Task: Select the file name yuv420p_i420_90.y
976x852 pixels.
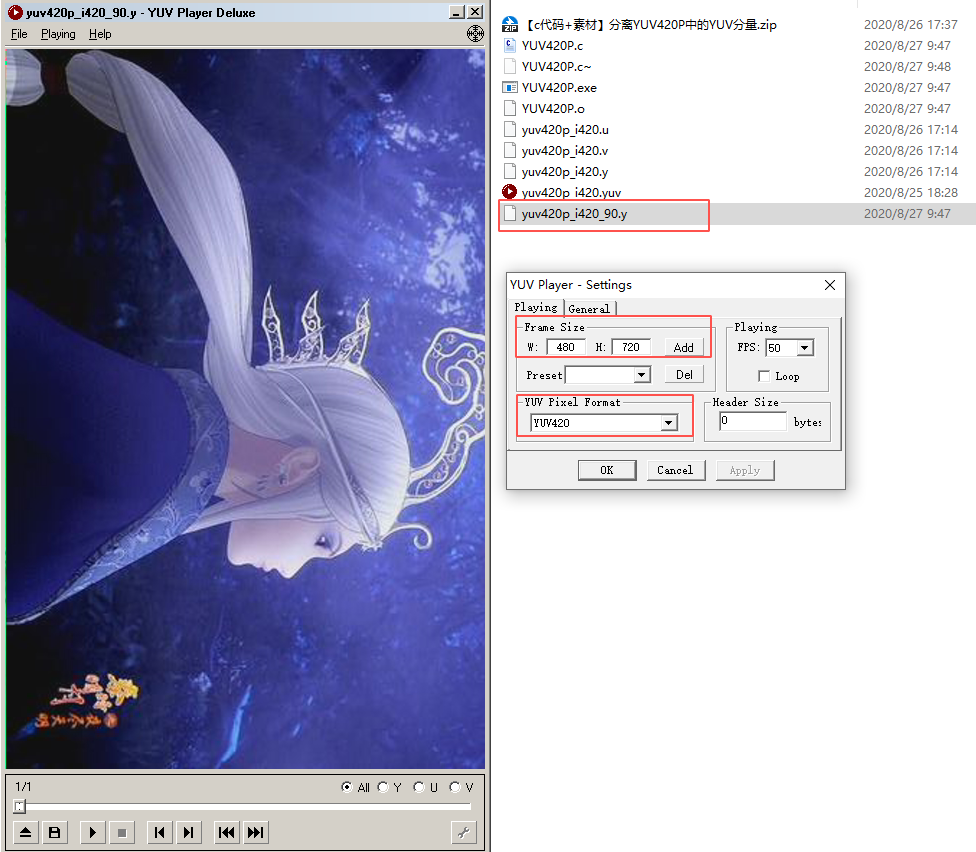Action: 574,213
